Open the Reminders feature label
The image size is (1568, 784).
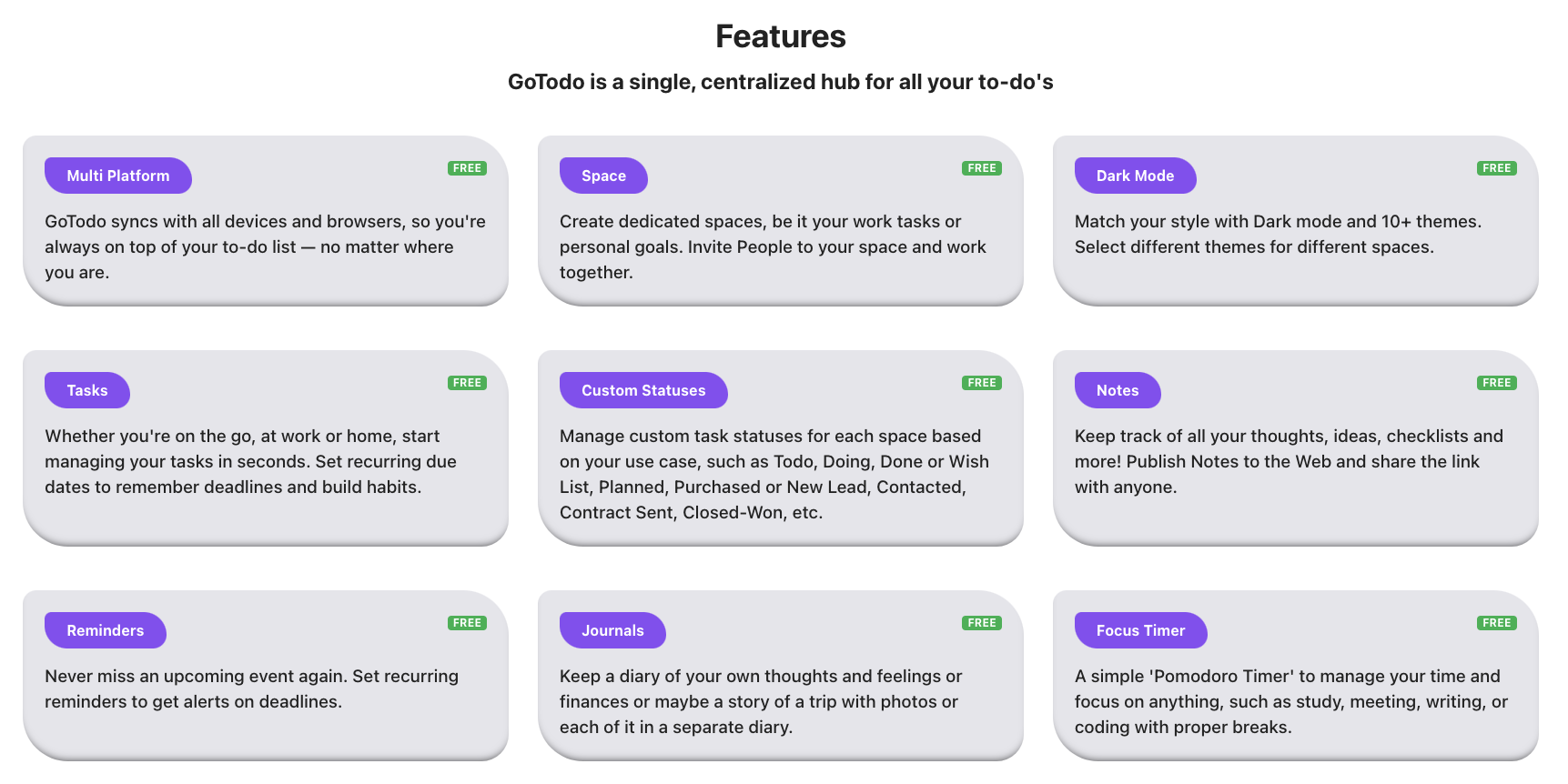click(106, 630)
